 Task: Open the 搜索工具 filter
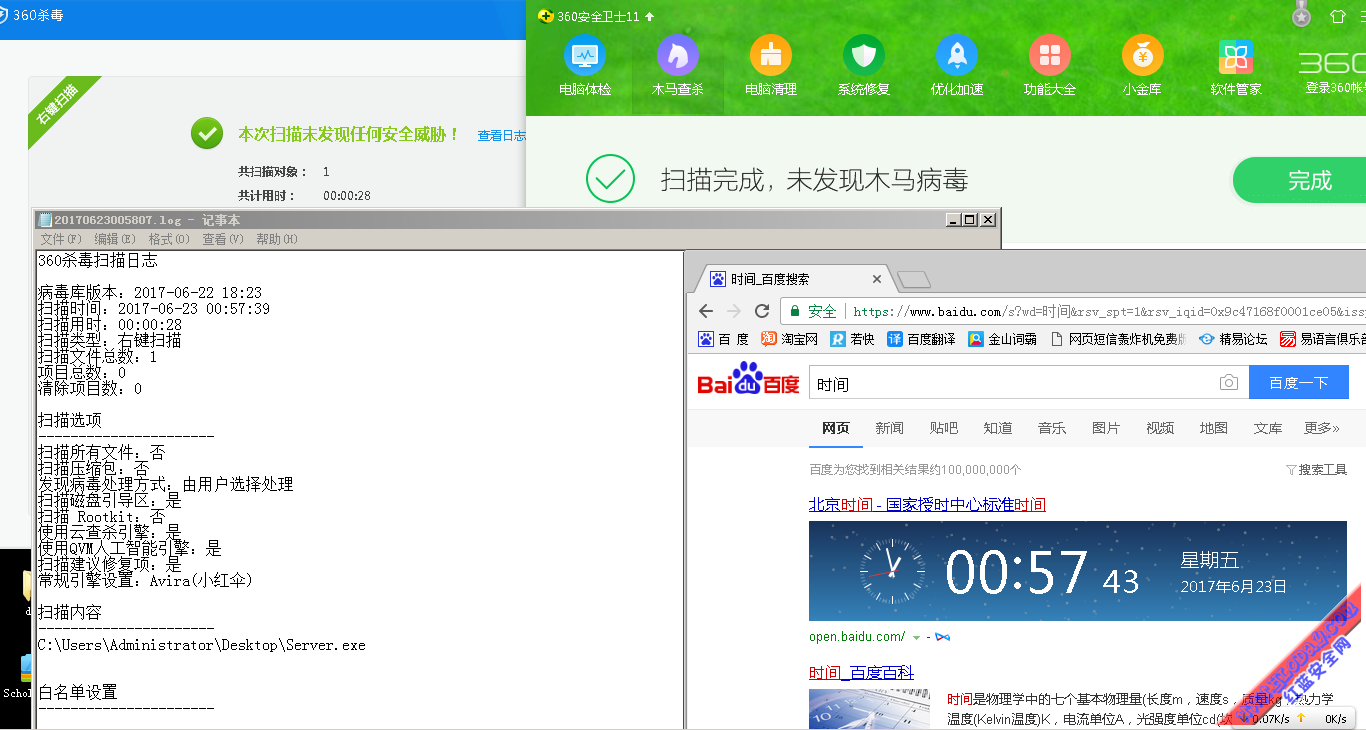point(1316,470)
